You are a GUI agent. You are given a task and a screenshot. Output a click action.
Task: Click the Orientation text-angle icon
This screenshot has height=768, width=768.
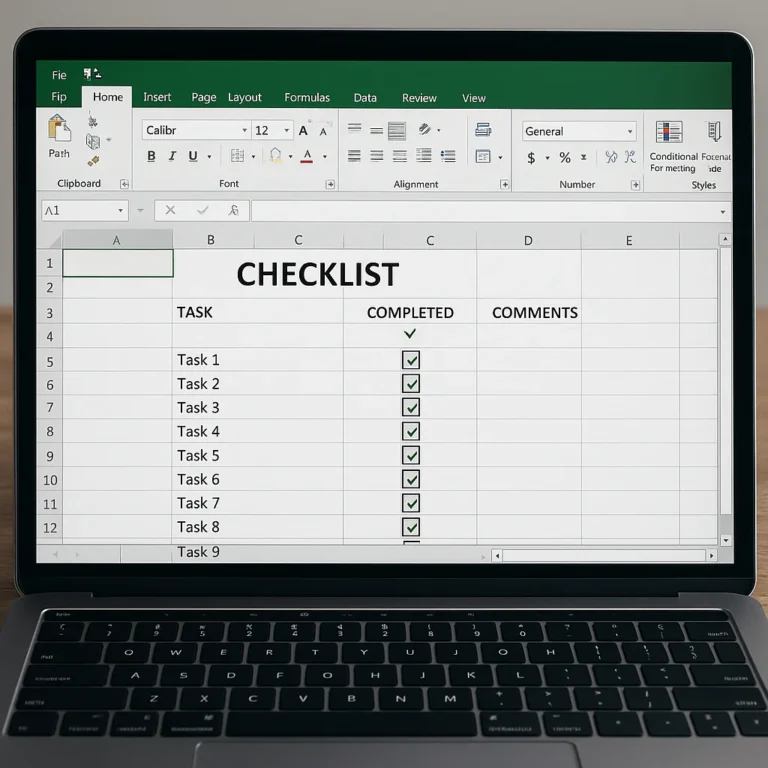pyautogui.click(x=425, y=129)
